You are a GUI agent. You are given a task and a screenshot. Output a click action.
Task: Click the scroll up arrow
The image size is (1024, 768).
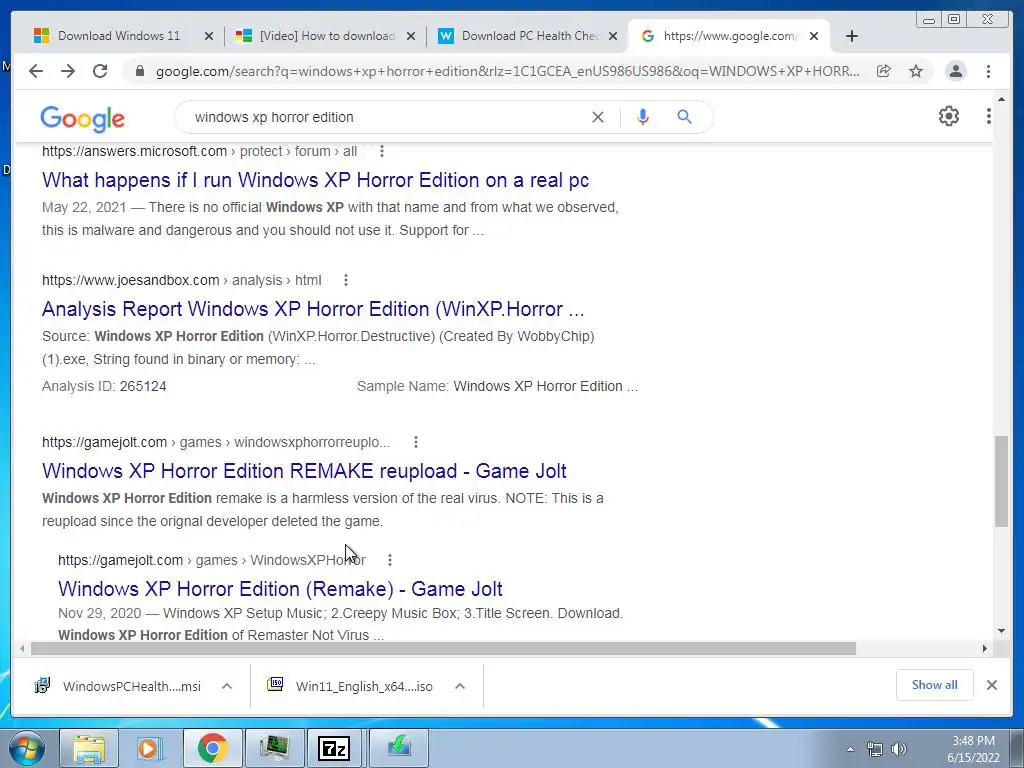(x=1001, y=99)
